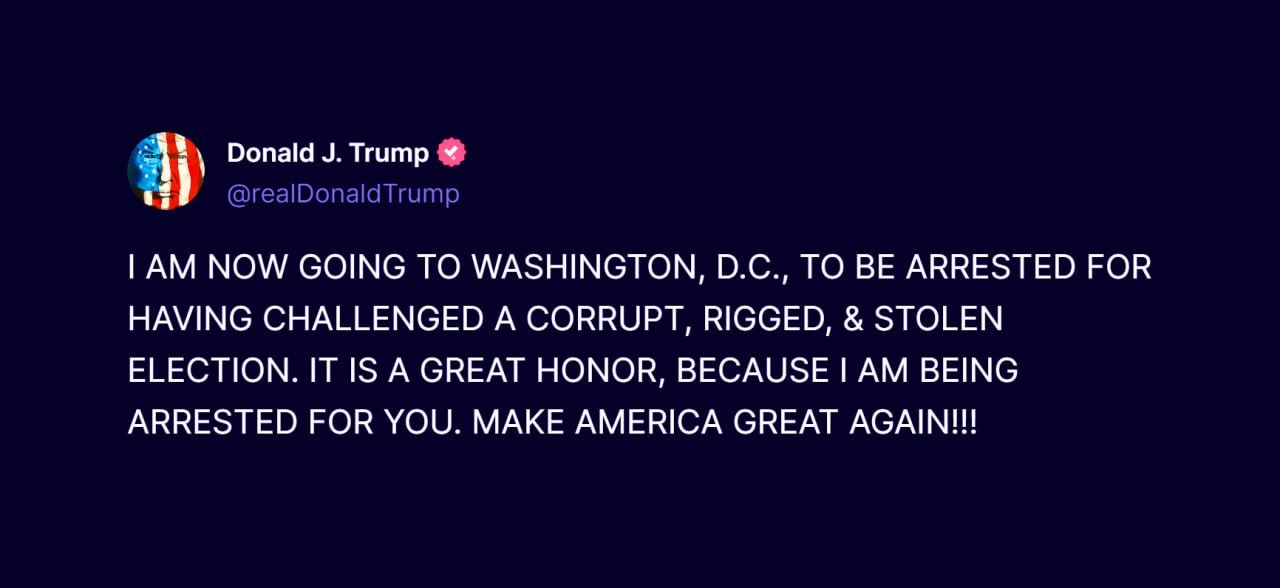Viewport: 1280px width, 588px height.
Task: Select the word BECAUSE in the post
Action: point(752,371)
